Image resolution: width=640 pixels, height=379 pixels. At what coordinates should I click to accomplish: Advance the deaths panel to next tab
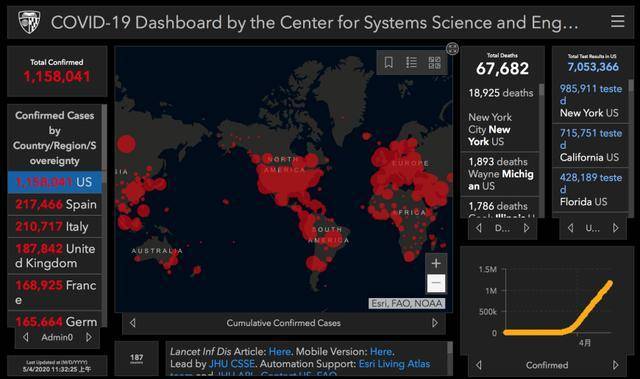coord(527,228)
